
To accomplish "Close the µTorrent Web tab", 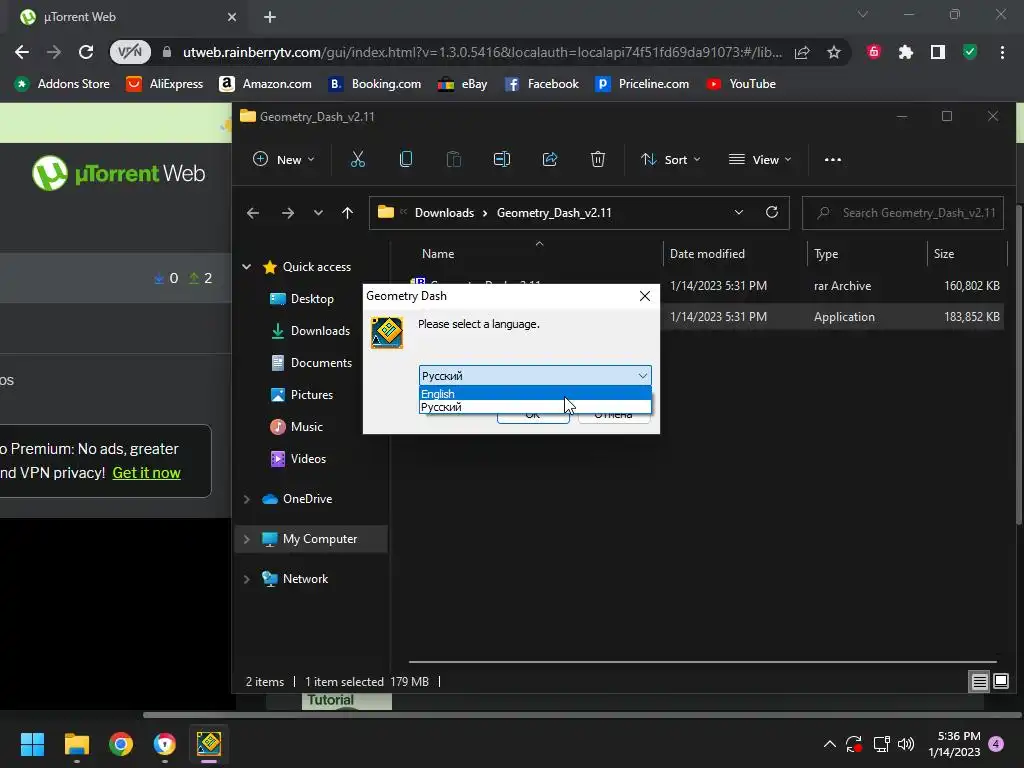I will [232, 17].
